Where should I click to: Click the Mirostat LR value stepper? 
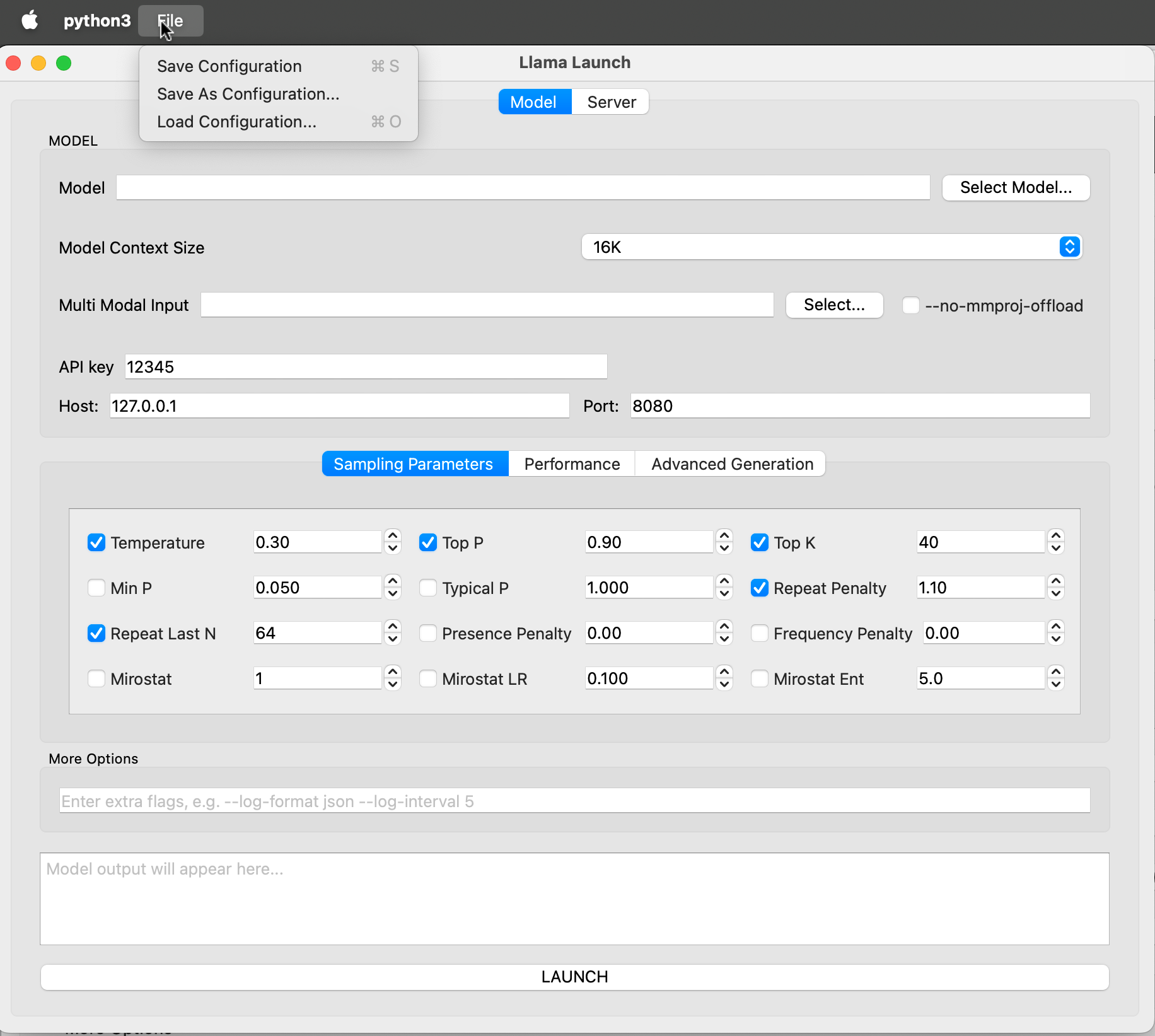tap(724, 678)
